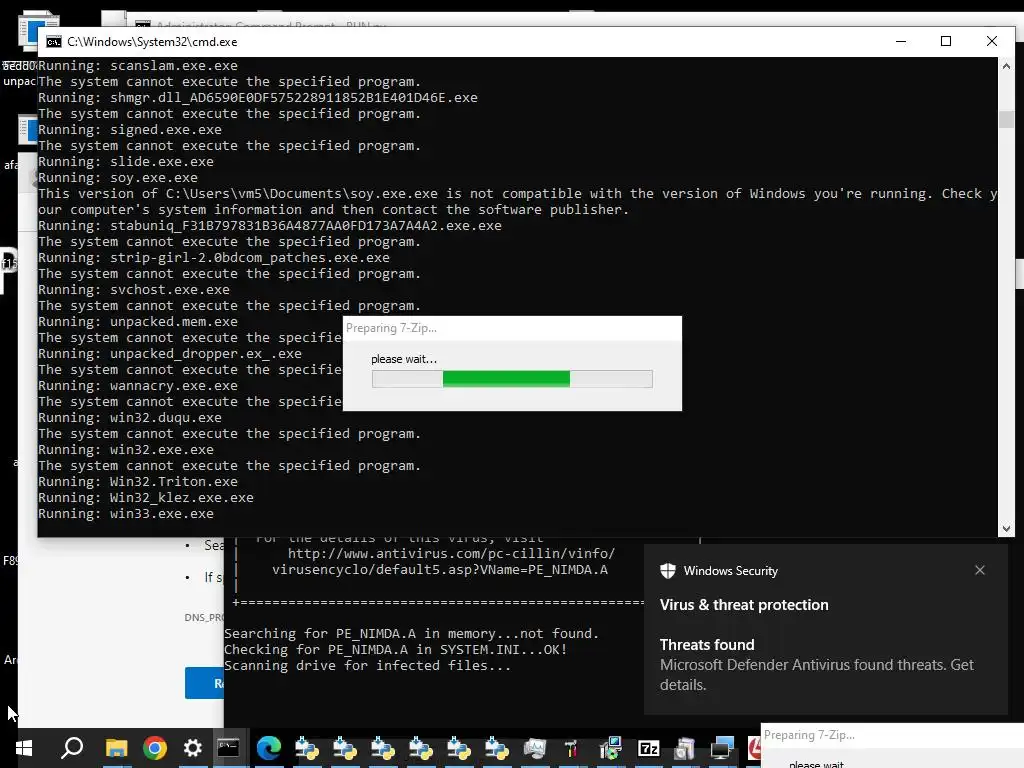1024x768 pixels.
Task: Click 'Running: strip-girl-2.0bdcom_patches.exe.exe' line
Action: [214, 257]
